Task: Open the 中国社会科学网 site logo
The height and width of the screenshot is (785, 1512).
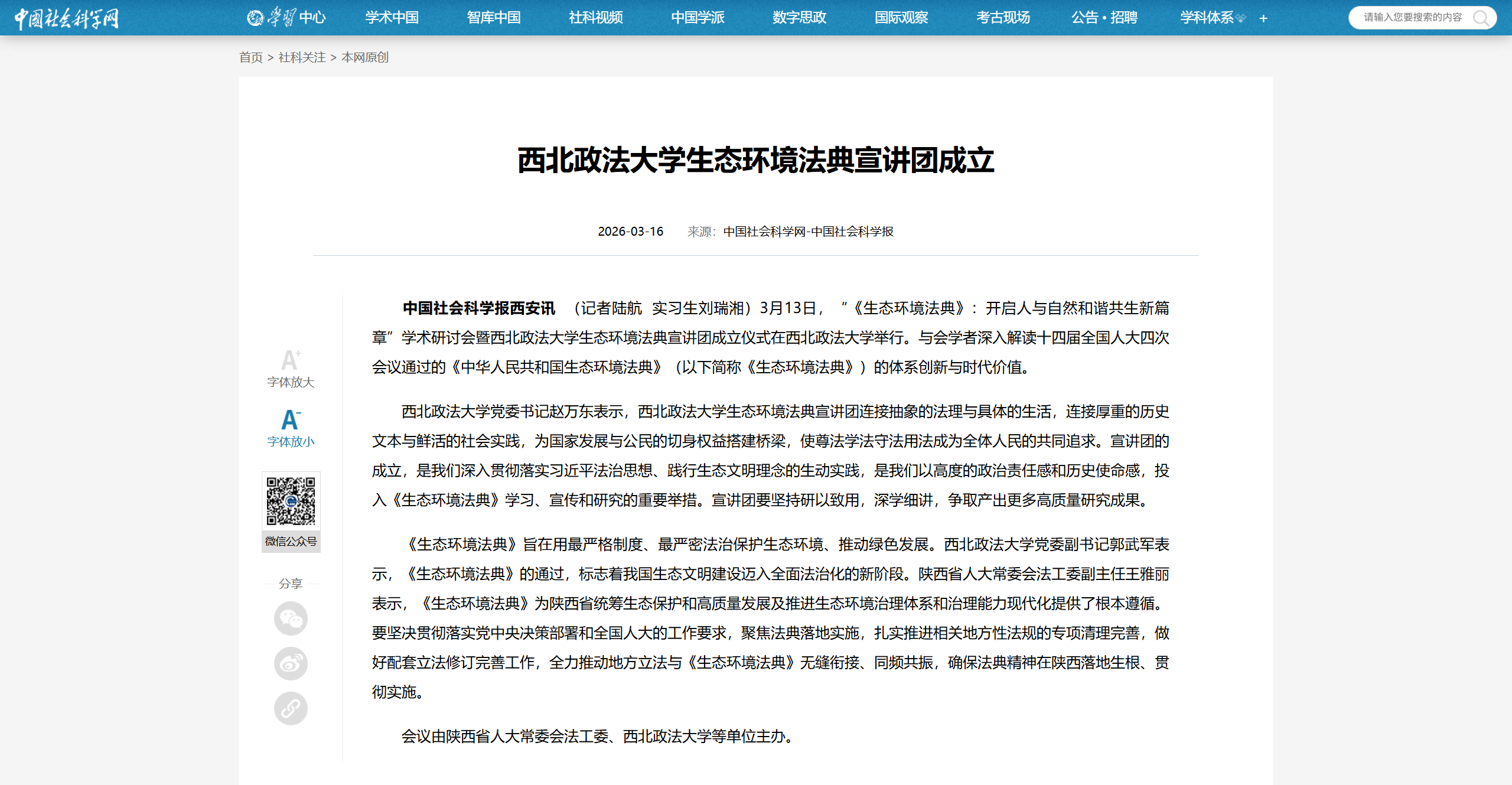Action: pyautogui.click(x=66, y=18)
